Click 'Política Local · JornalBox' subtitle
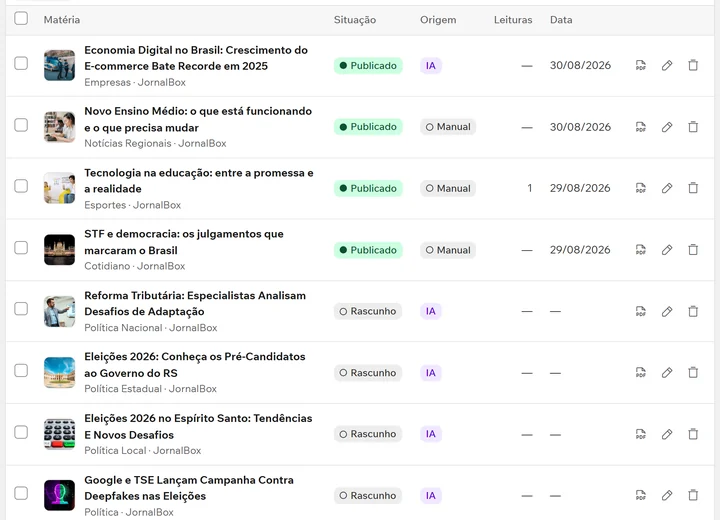The image size is (720, 520). click(142, 451)
